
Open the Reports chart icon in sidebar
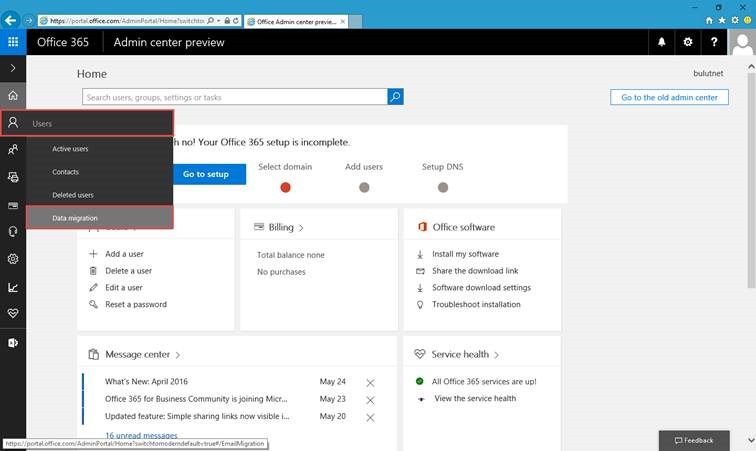pos(13,288)
